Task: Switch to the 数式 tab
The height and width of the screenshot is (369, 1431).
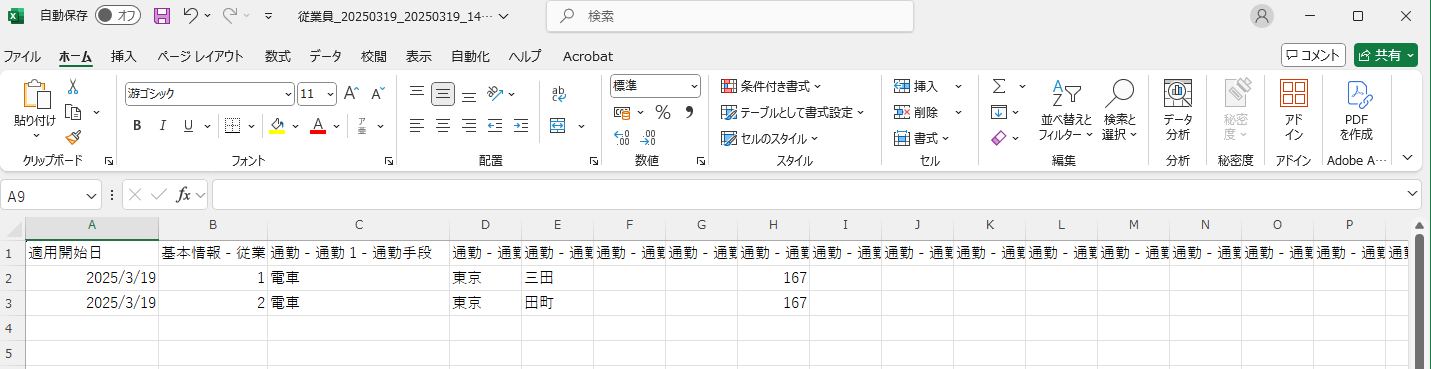Action: click(278, 56)
